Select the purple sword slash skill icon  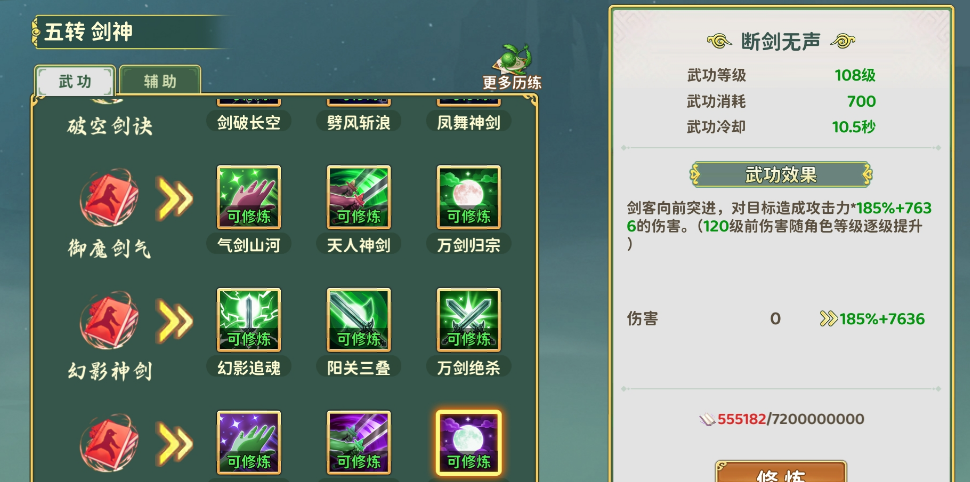click(359, 442)
